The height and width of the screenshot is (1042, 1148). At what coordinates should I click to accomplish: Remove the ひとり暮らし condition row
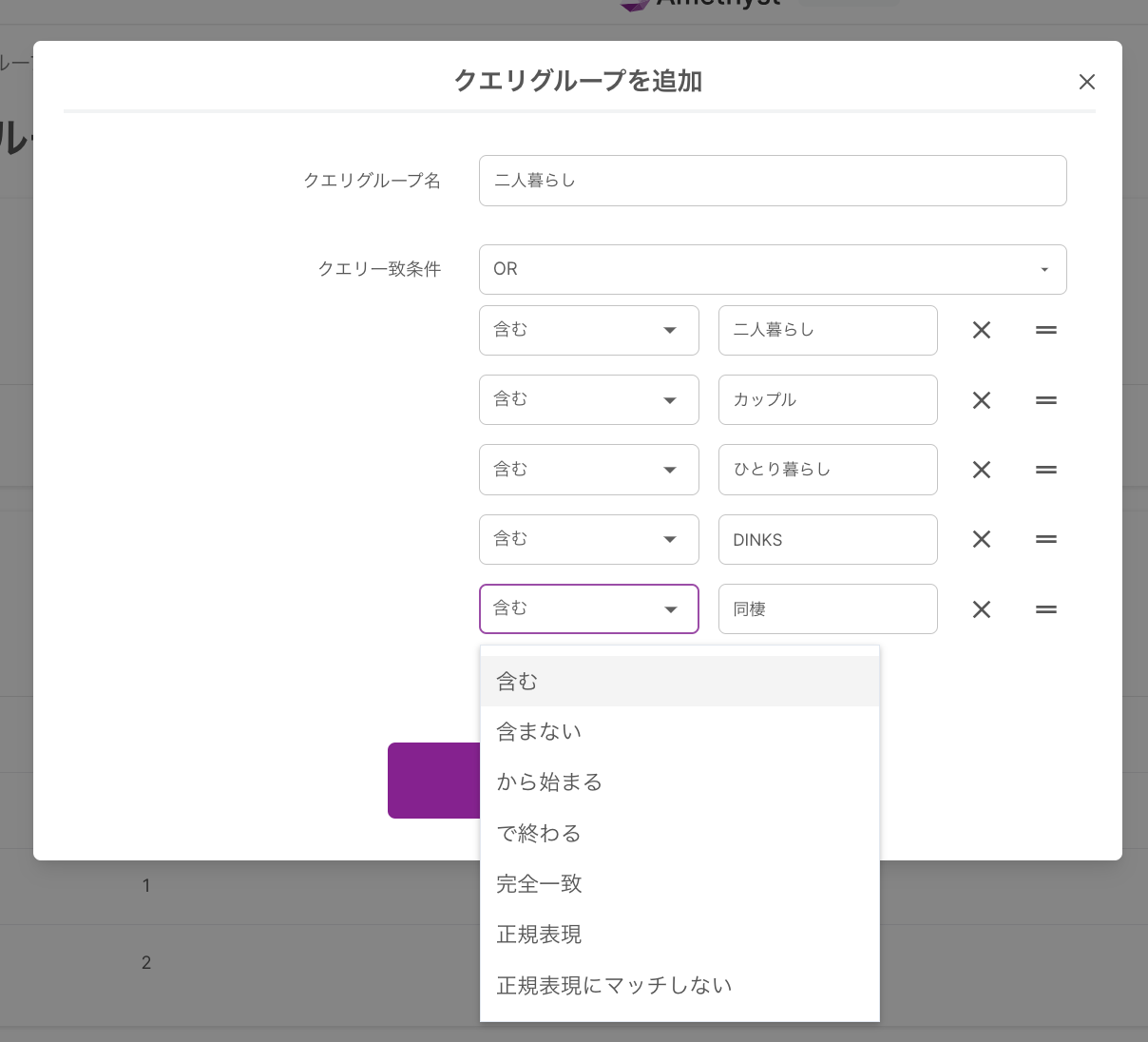pyautogui.click(x=982, y=470)
